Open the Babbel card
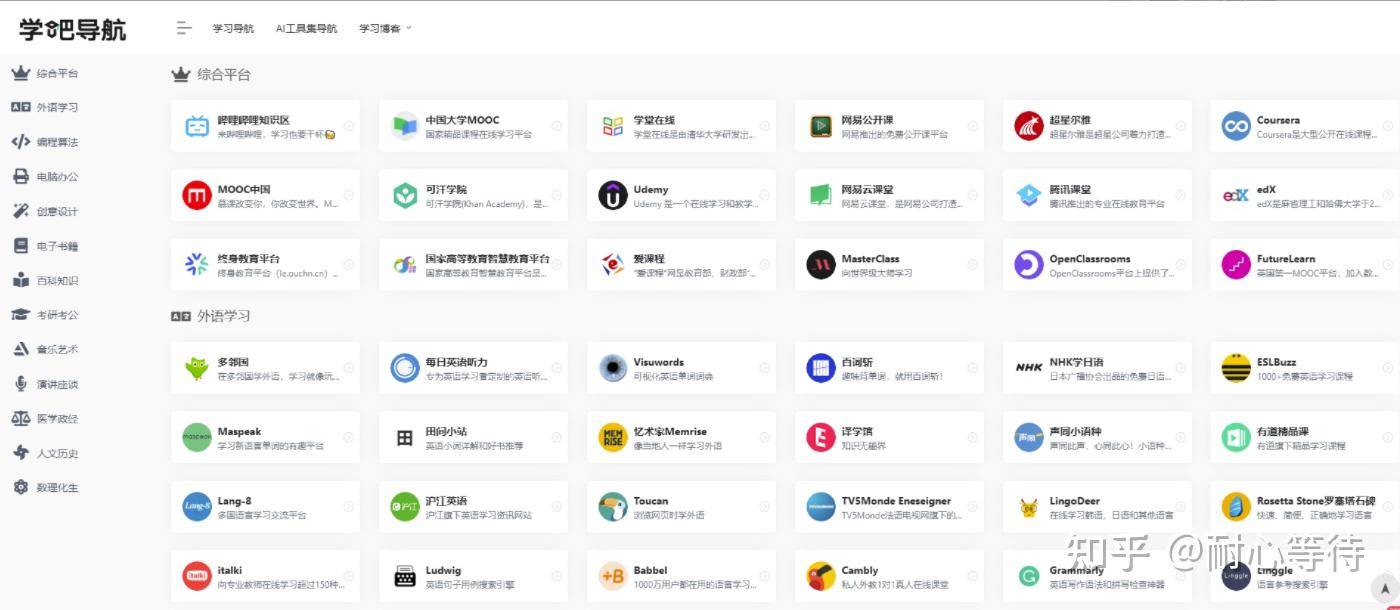The height and width of the screenshot is (610, 1400). pos(682,576)
